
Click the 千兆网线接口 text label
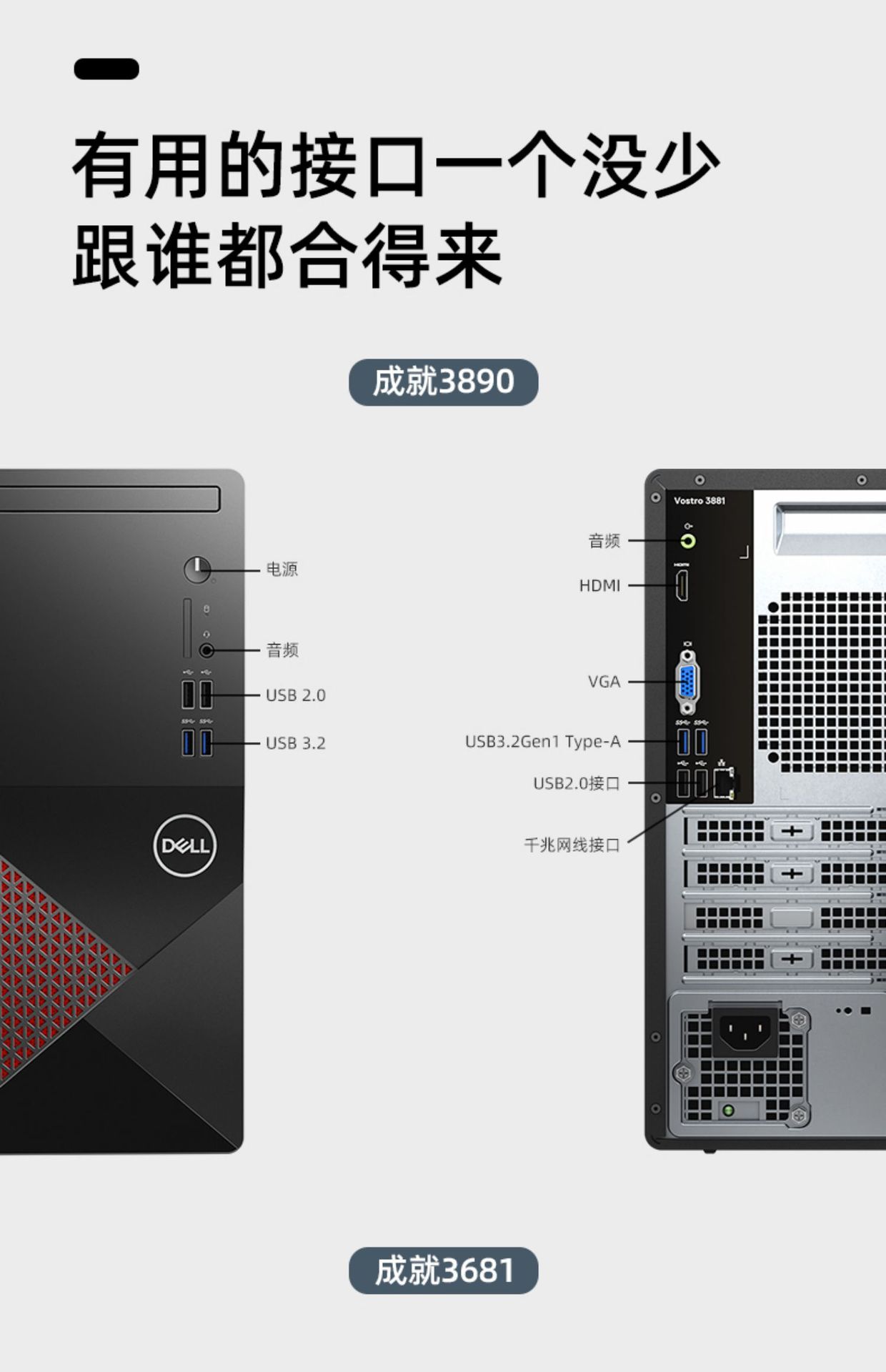pyautogui.click(x=572, y=845)
